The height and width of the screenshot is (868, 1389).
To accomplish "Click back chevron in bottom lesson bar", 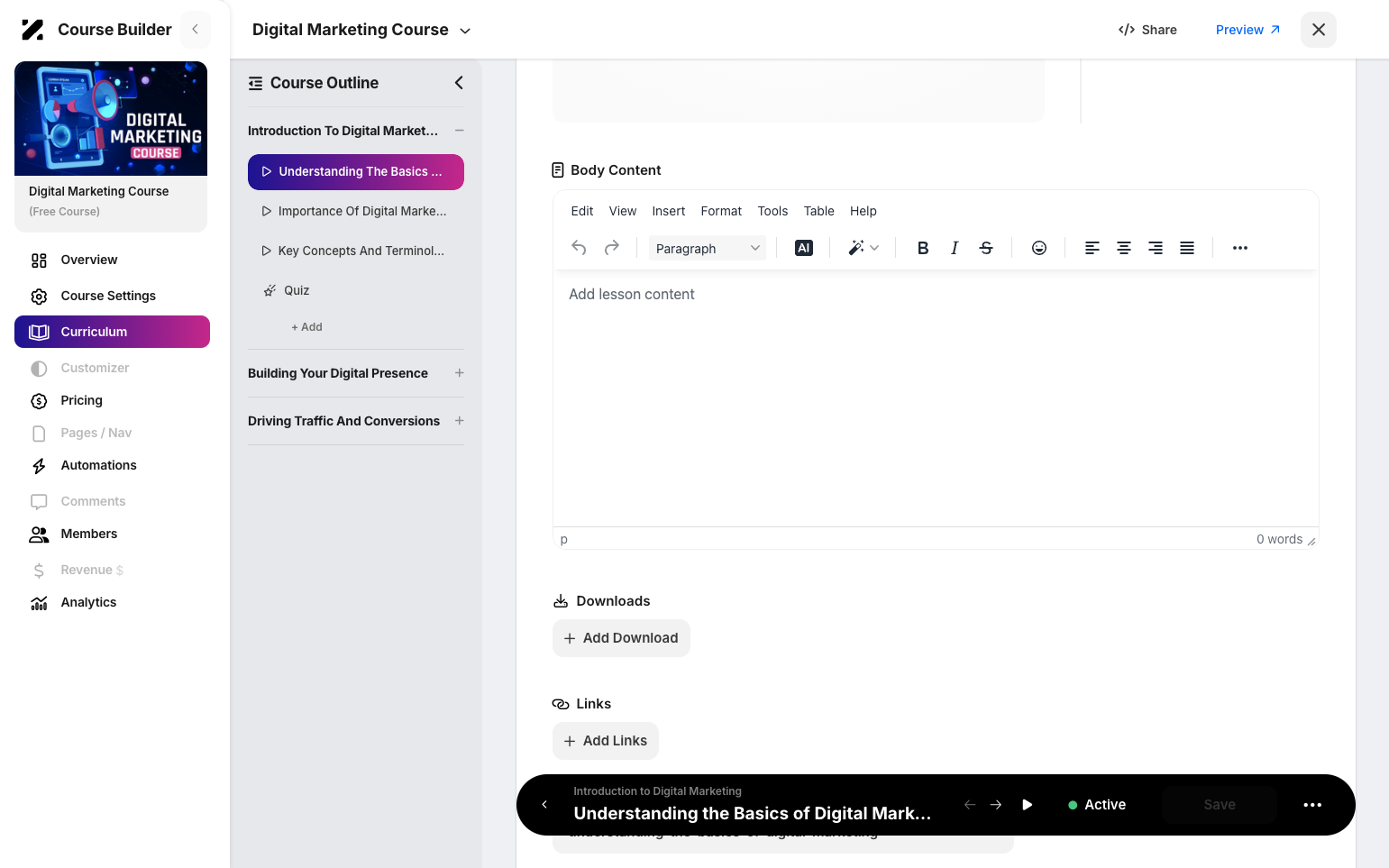I will coord(544,805).
